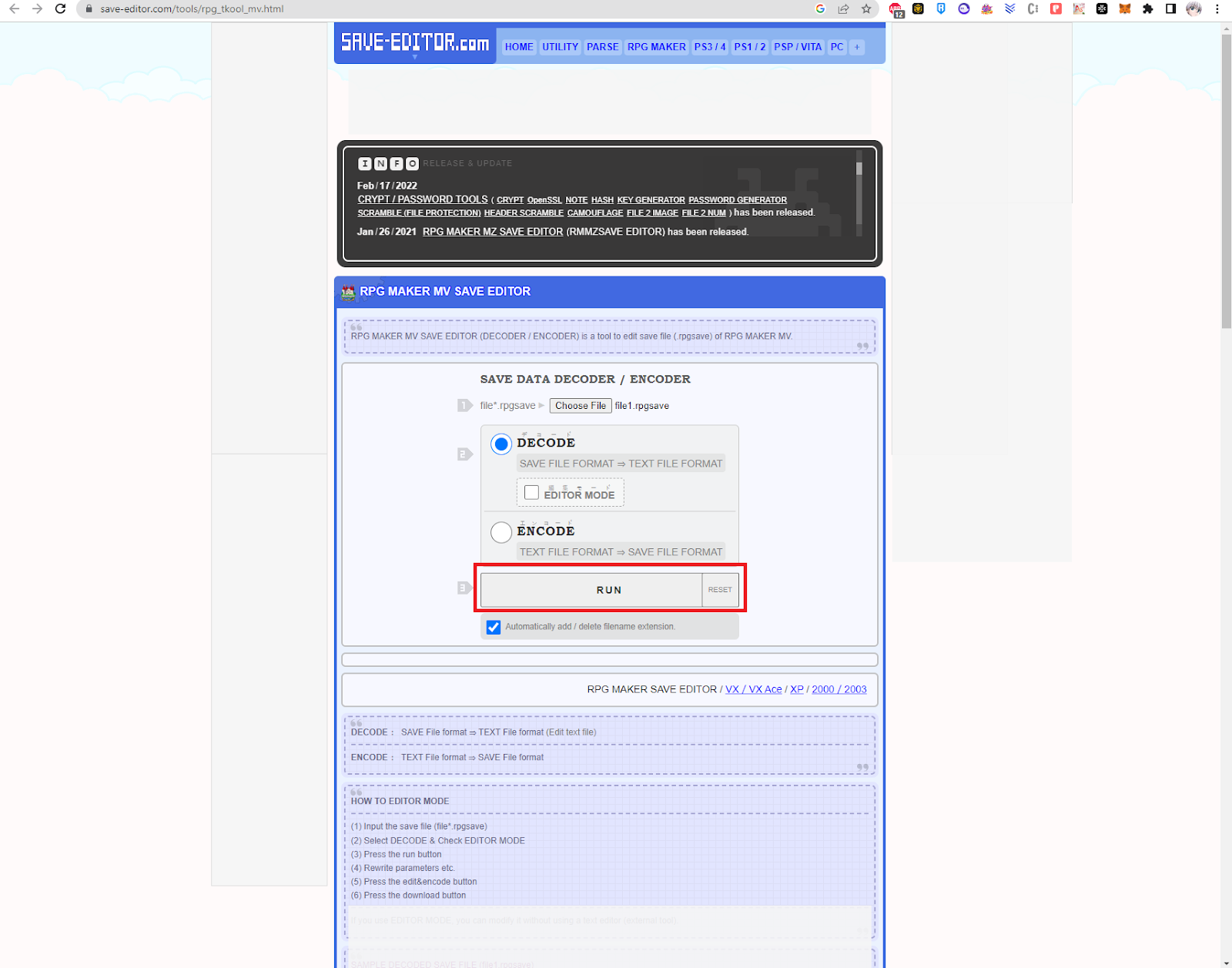Go forward in browser history
This screenshot has width=1232, height=968.
click(37, 9)
